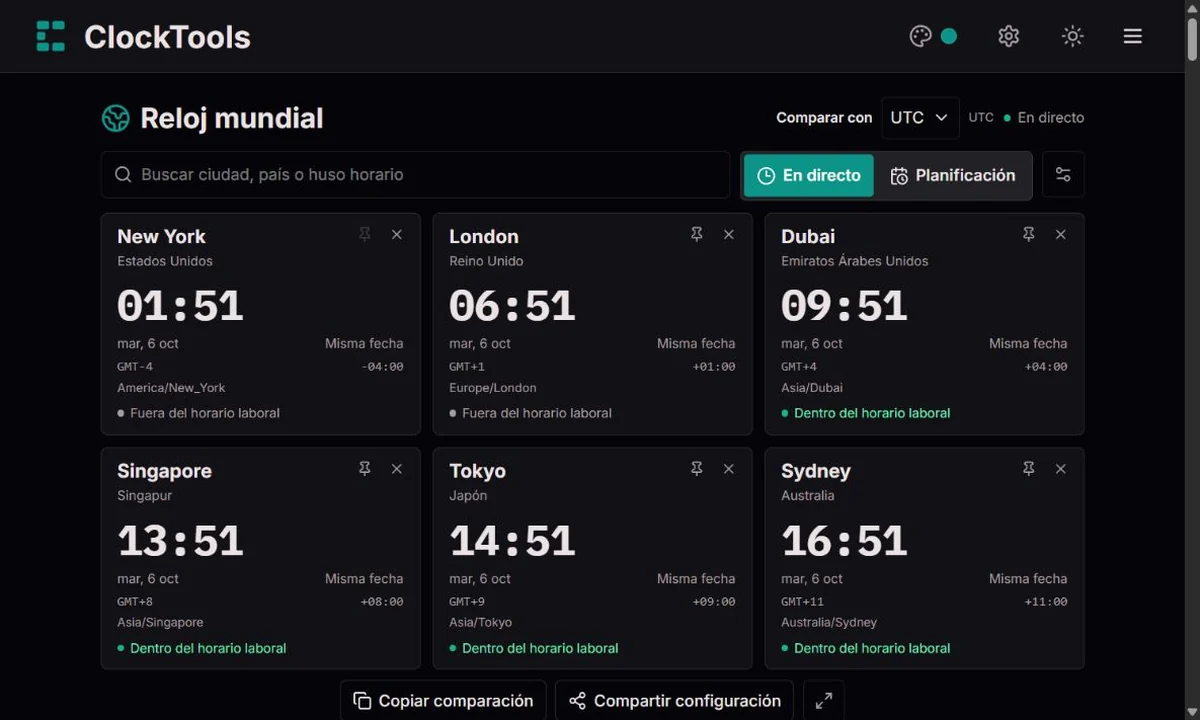1200x720 pixels.
Task: Click Dubai's Dentro del horario laboral status
Action: click(x=866, y=413)
